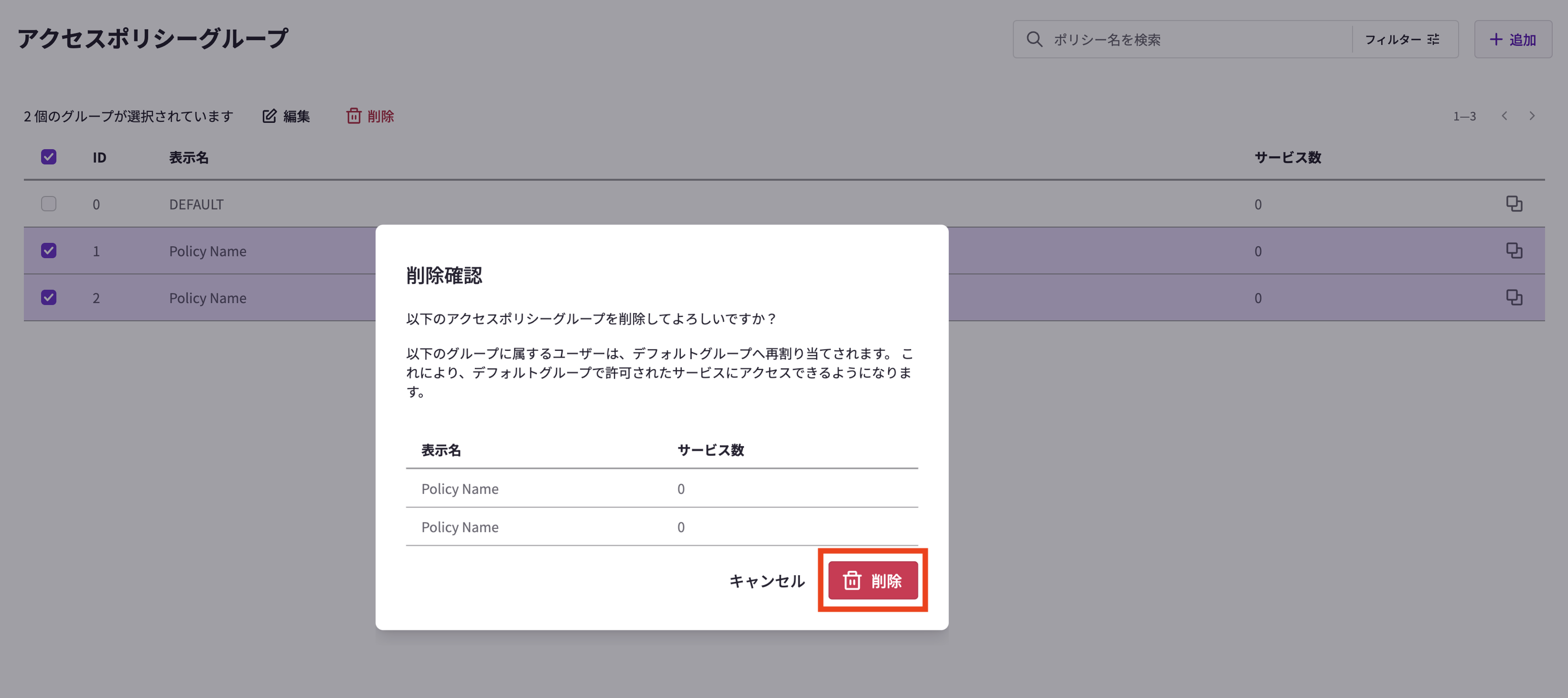Click the copy icon in row ID 1
The image size is (1568, 698).
pos(1514,251)
